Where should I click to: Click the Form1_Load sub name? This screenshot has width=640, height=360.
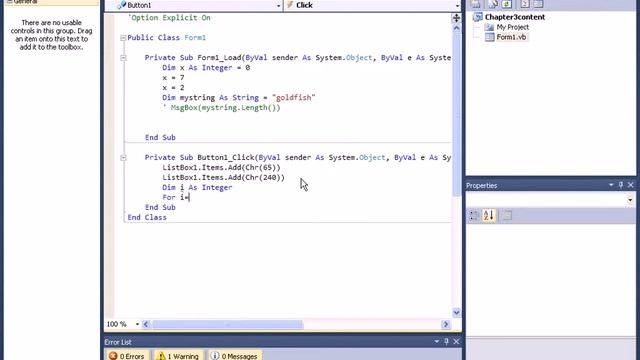219,58
